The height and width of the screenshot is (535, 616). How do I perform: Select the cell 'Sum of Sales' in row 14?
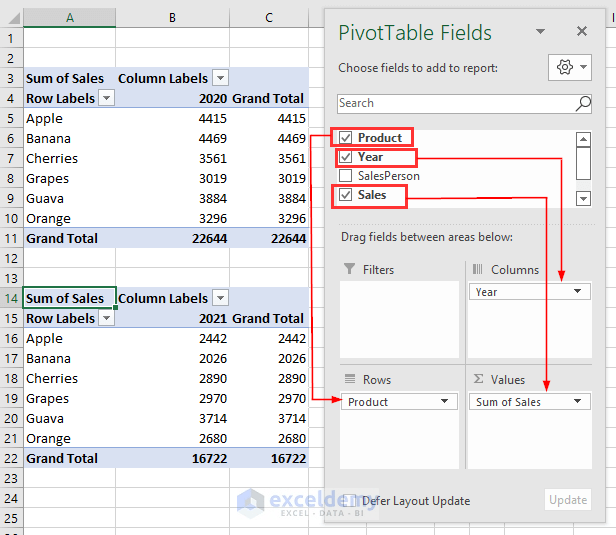pos(70,298)
